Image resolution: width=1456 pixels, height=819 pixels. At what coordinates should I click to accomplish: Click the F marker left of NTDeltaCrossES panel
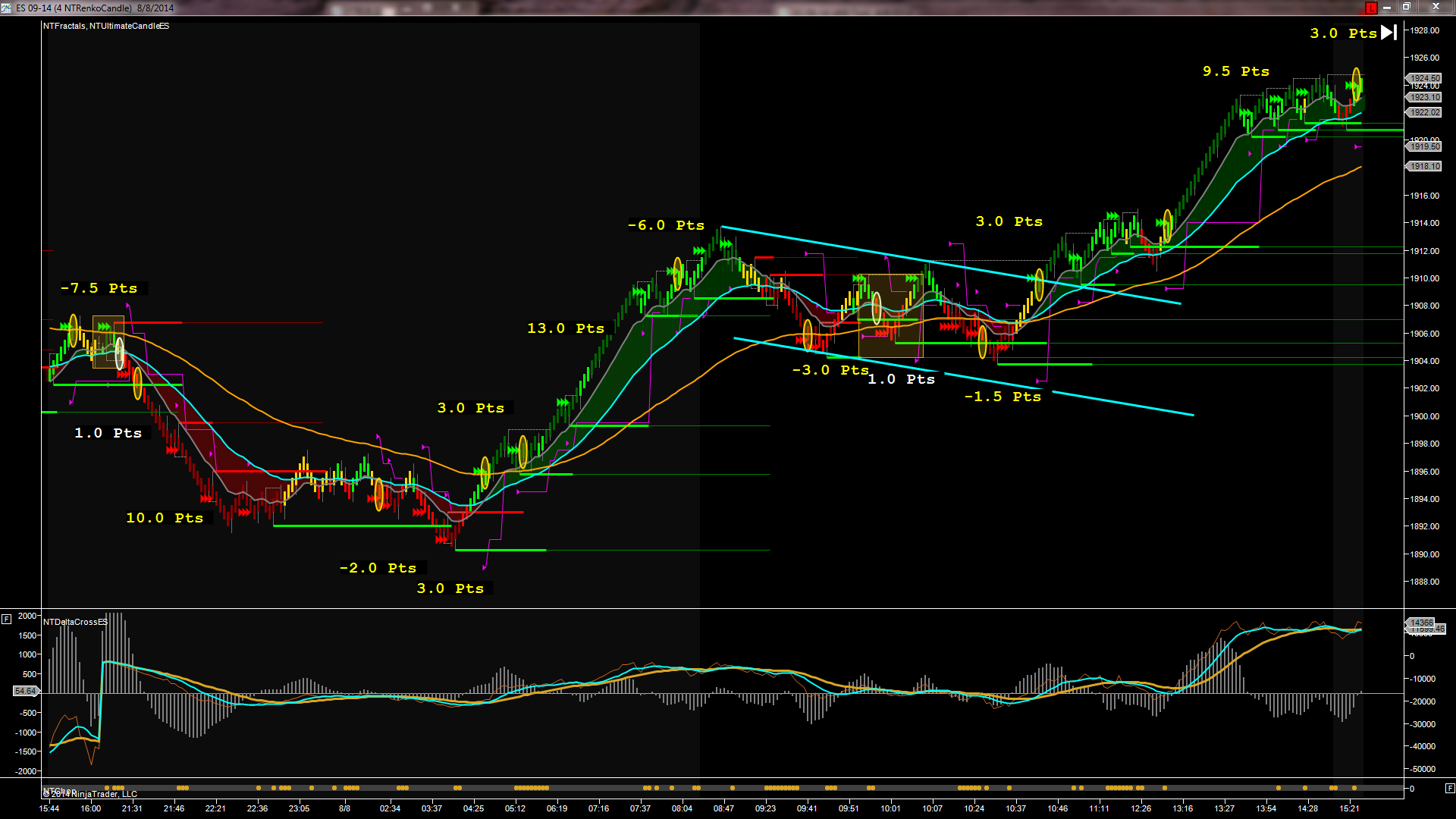(x=7, y=619)
